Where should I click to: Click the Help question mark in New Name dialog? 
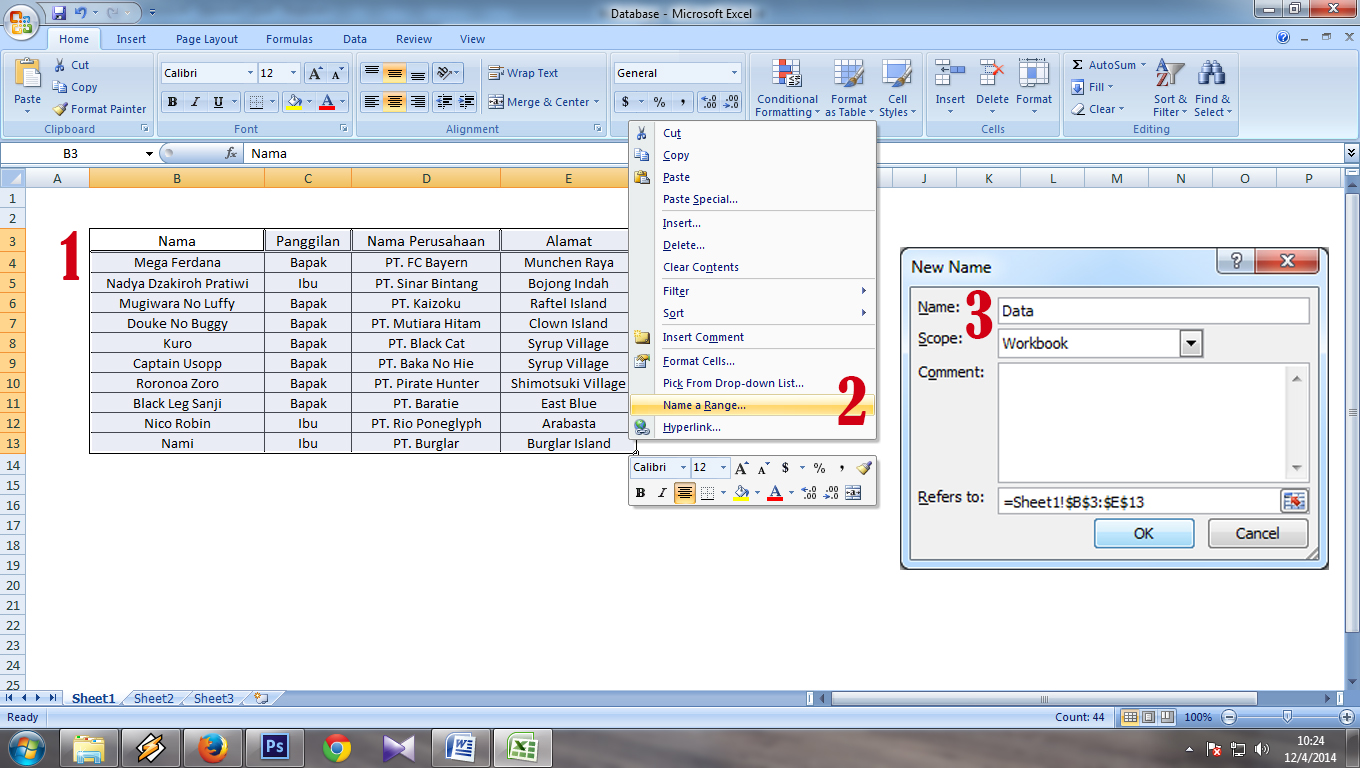tap(1236, 262)
